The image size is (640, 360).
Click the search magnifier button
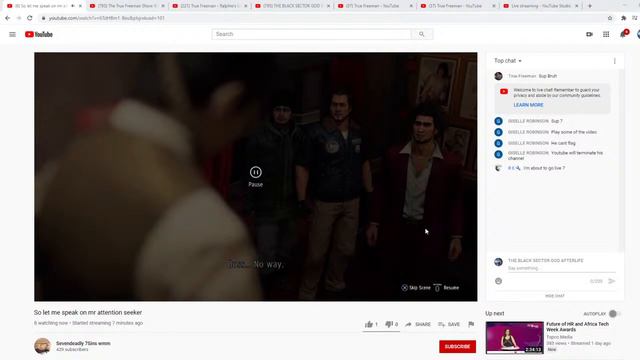click(422, 34)
